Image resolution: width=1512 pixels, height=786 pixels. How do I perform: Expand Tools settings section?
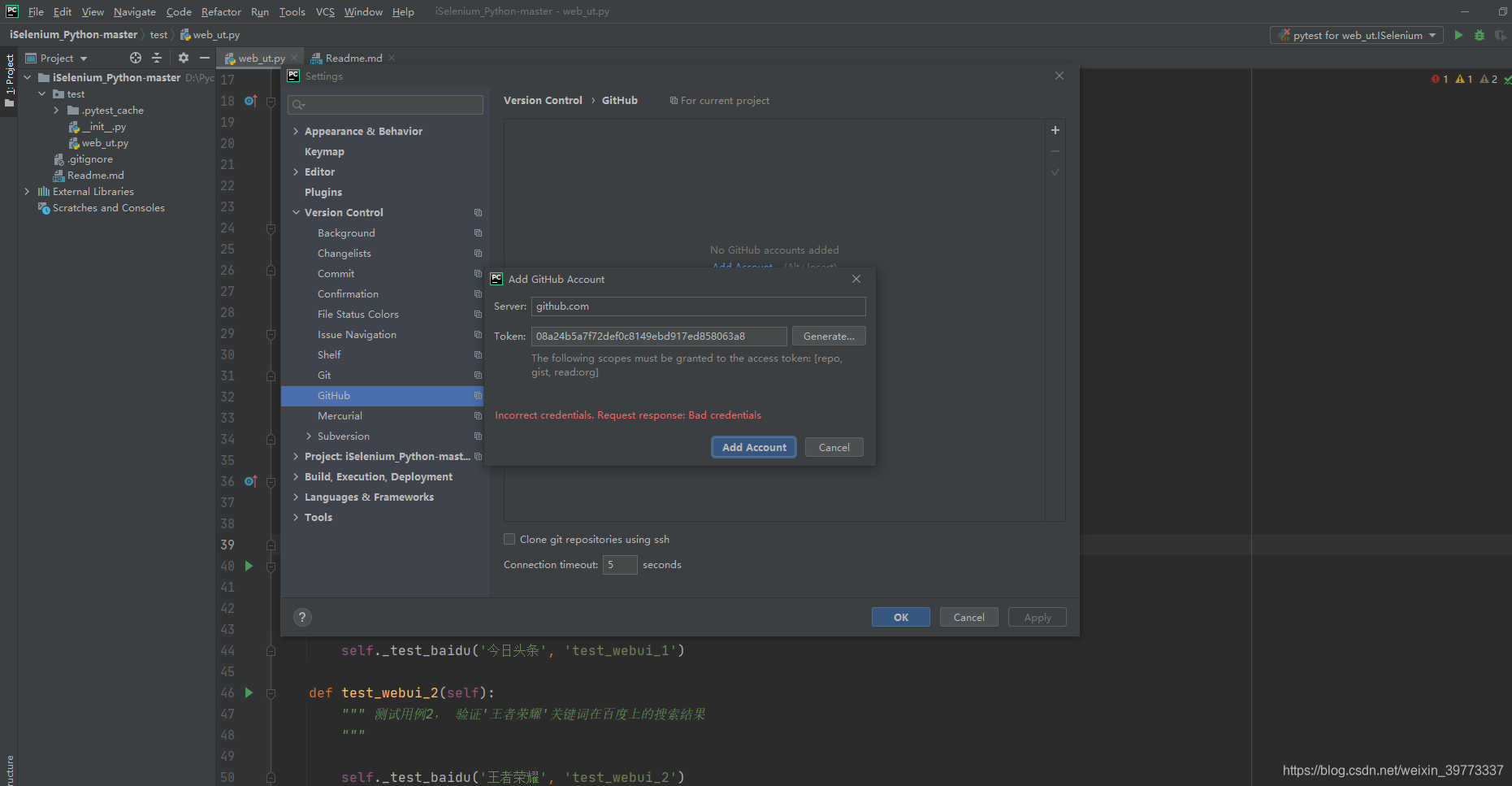(x=296, y=517)
